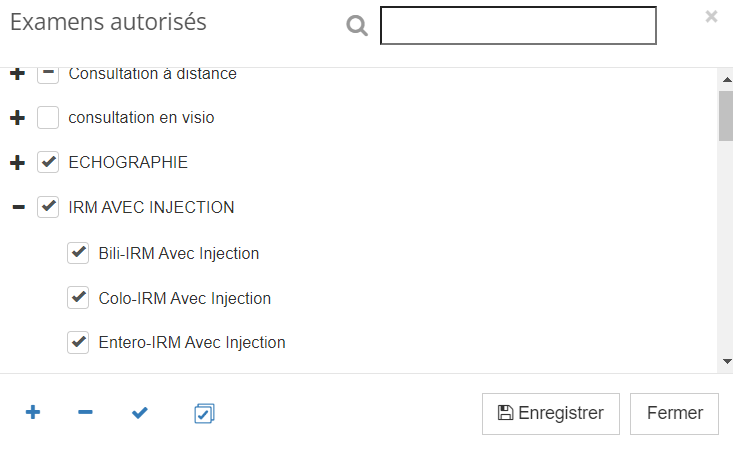733x449 pixels.
Task: Click the magnifying glass search icon
Action: click(x=357, y=26)
